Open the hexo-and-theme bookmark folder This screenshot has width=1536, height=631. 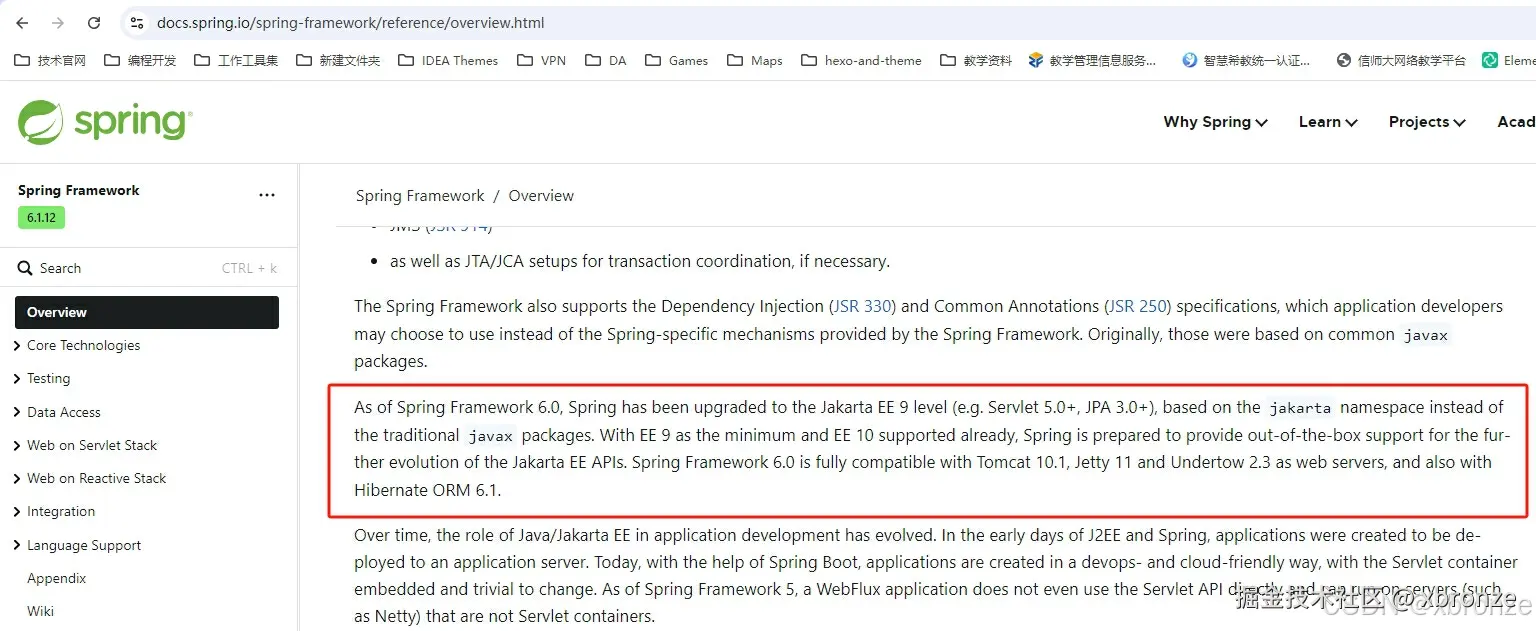pyautogui.click(x=862, y=61)
